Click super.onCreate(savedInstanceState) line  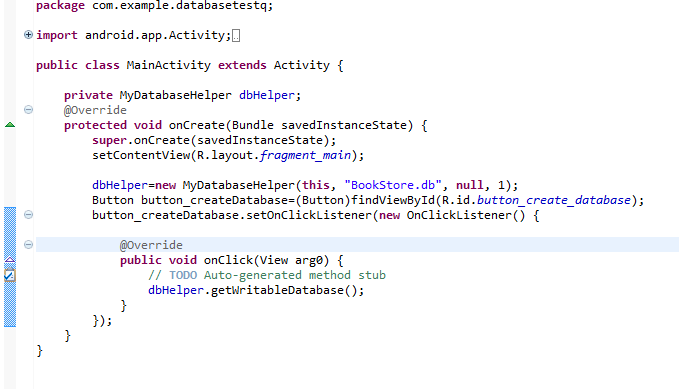(214, 140)
